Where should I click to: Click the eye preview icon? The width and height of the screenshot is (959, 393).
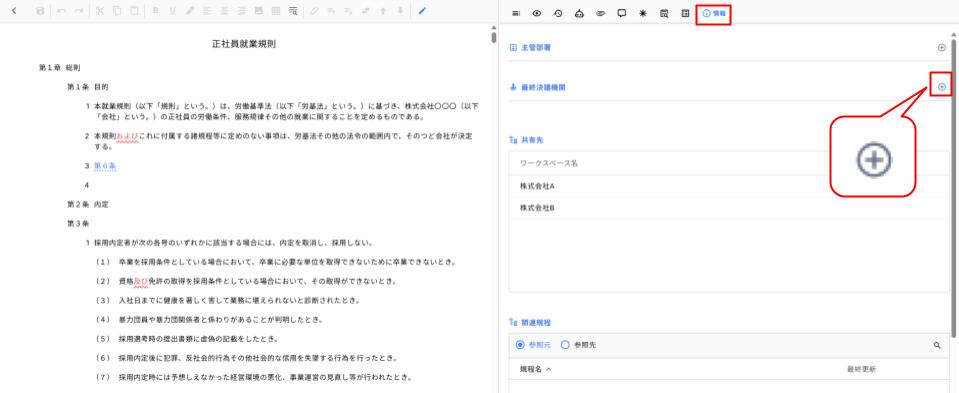point(537,13)
